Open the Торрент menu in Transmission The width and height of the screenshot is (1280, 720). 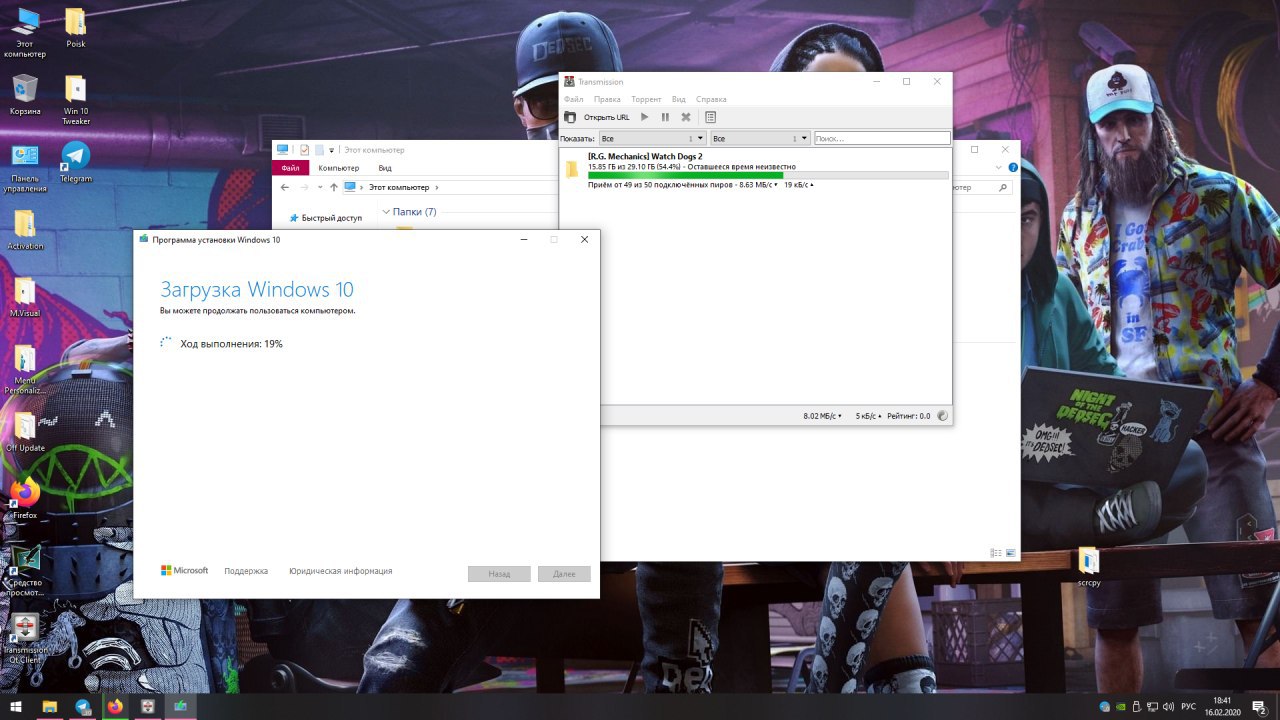coord(646,99)
